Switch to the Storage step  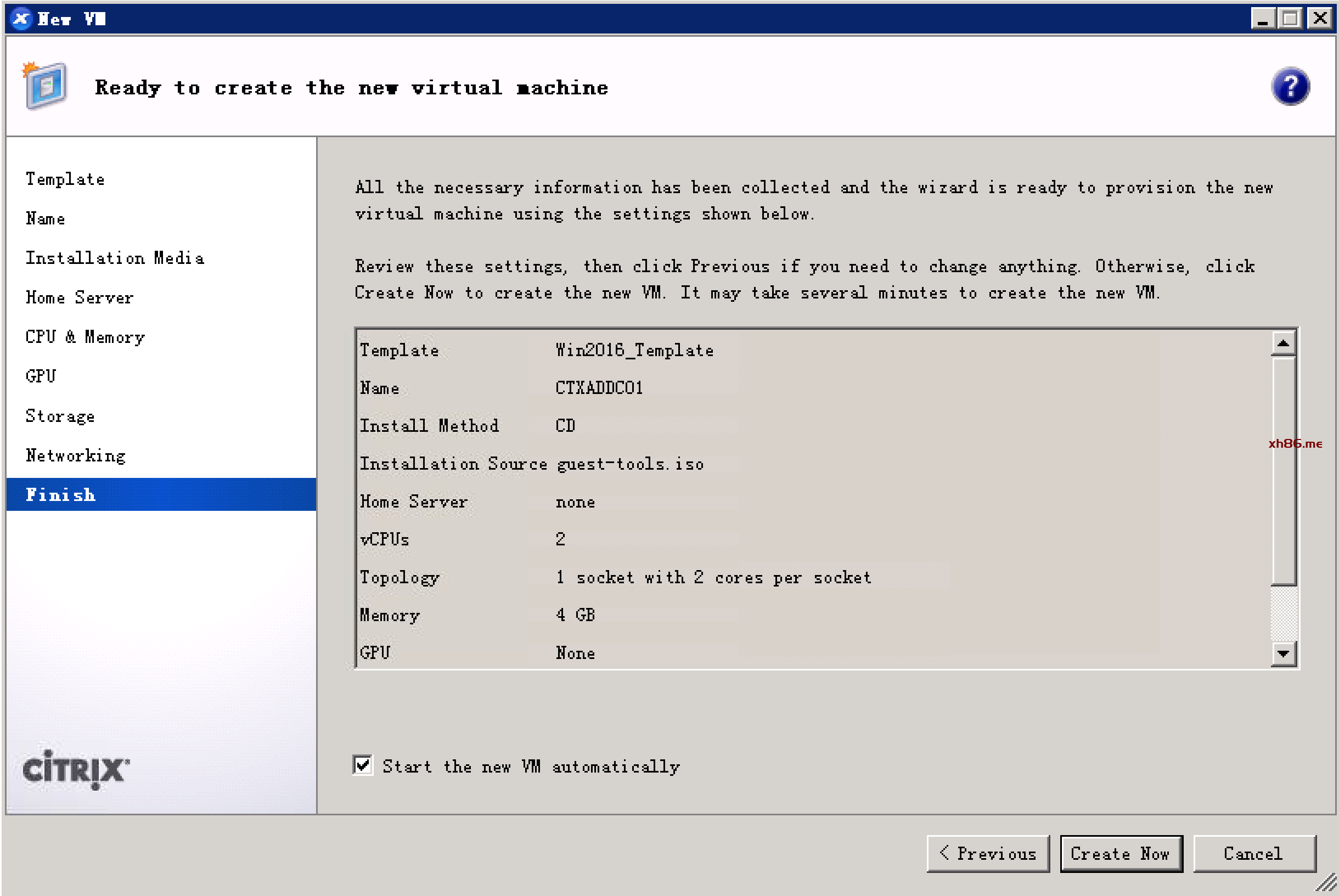(x=60, y=416)
